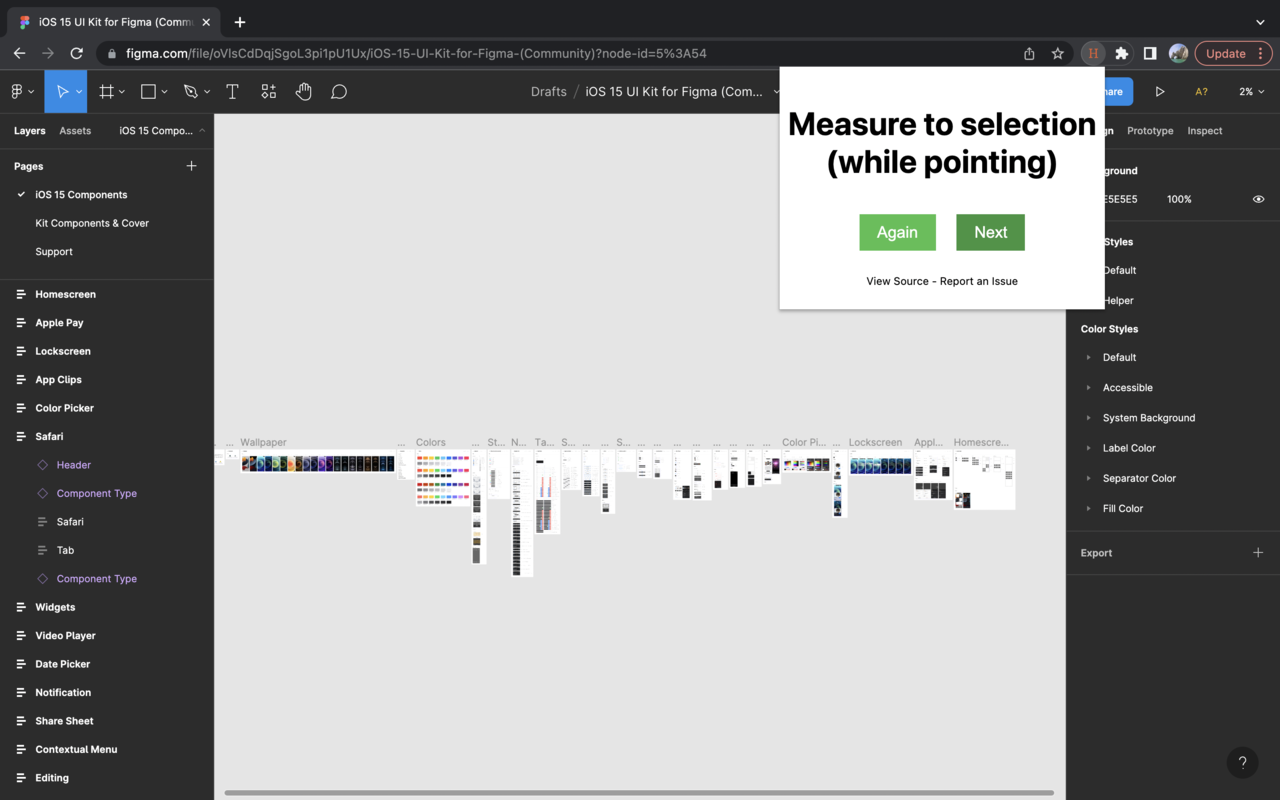Add an export setting with plus icon

click(x=1258, y=552)
